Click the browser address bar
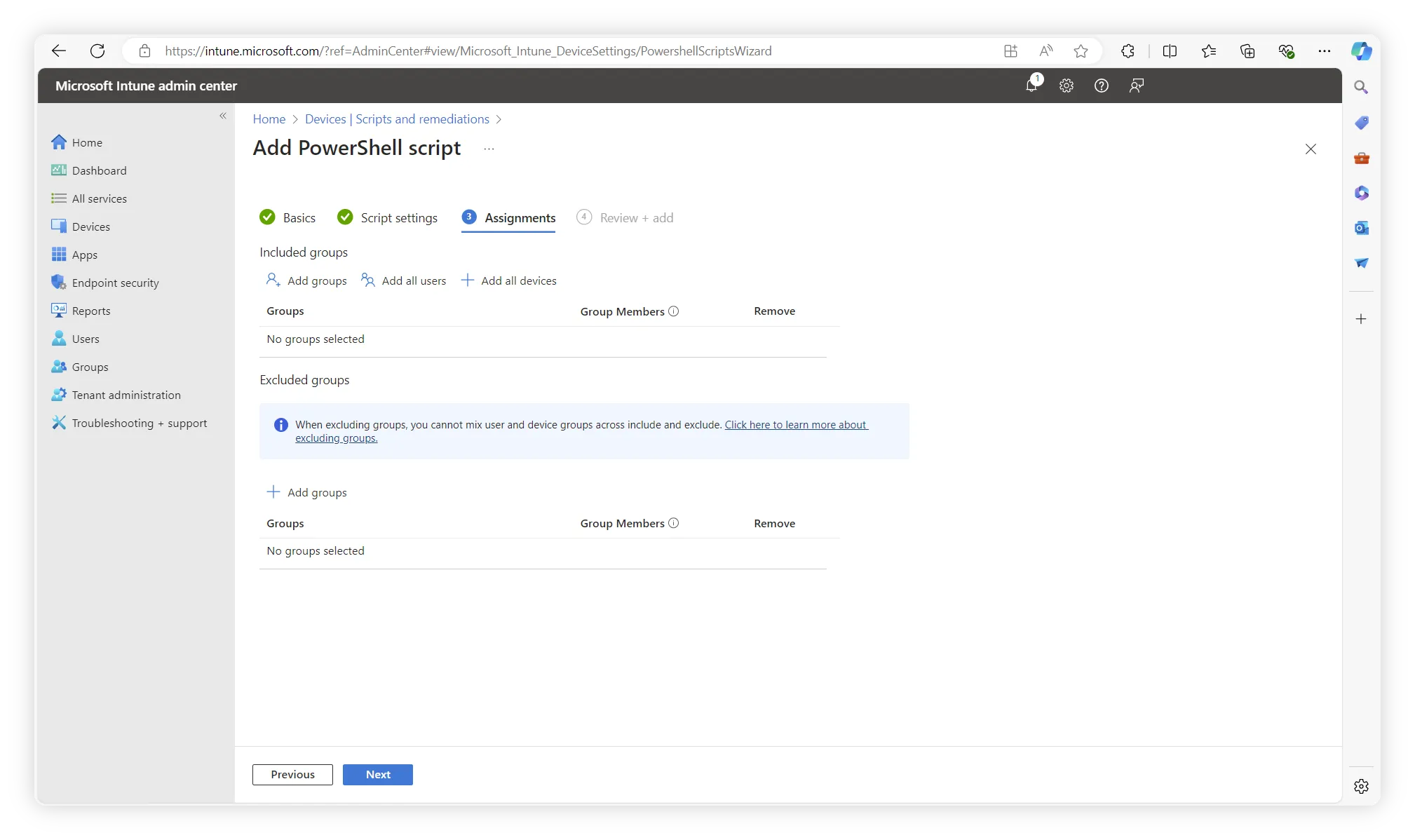Image resolution: width=1415 pixels, height=840 pixels. pos(468,51)
